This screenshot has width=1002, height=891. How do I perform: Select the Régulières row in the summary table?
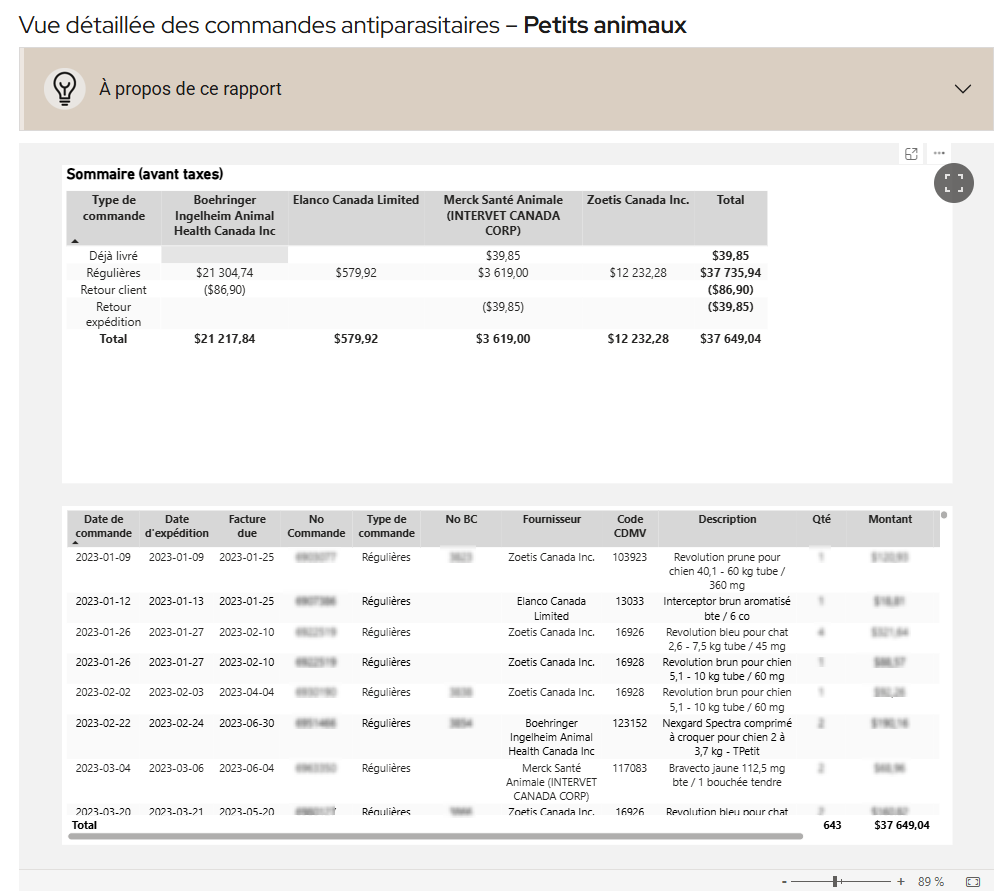[x=113, y=273]
